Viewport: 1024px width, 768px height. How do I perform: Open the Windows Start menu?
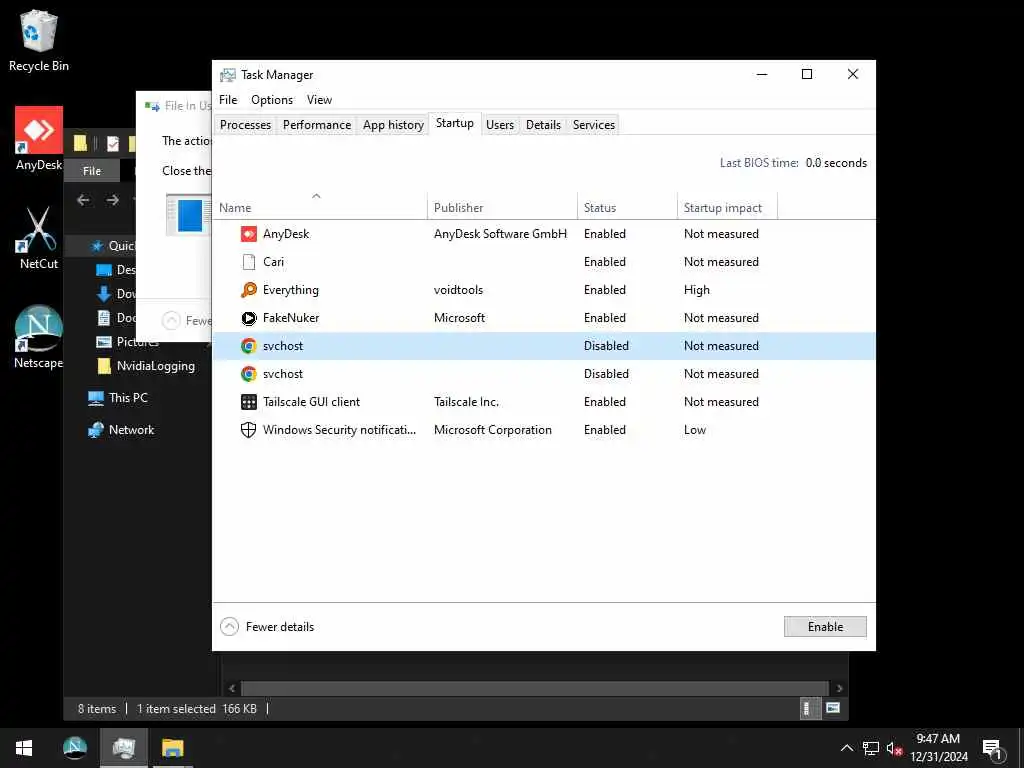point(24,748)
